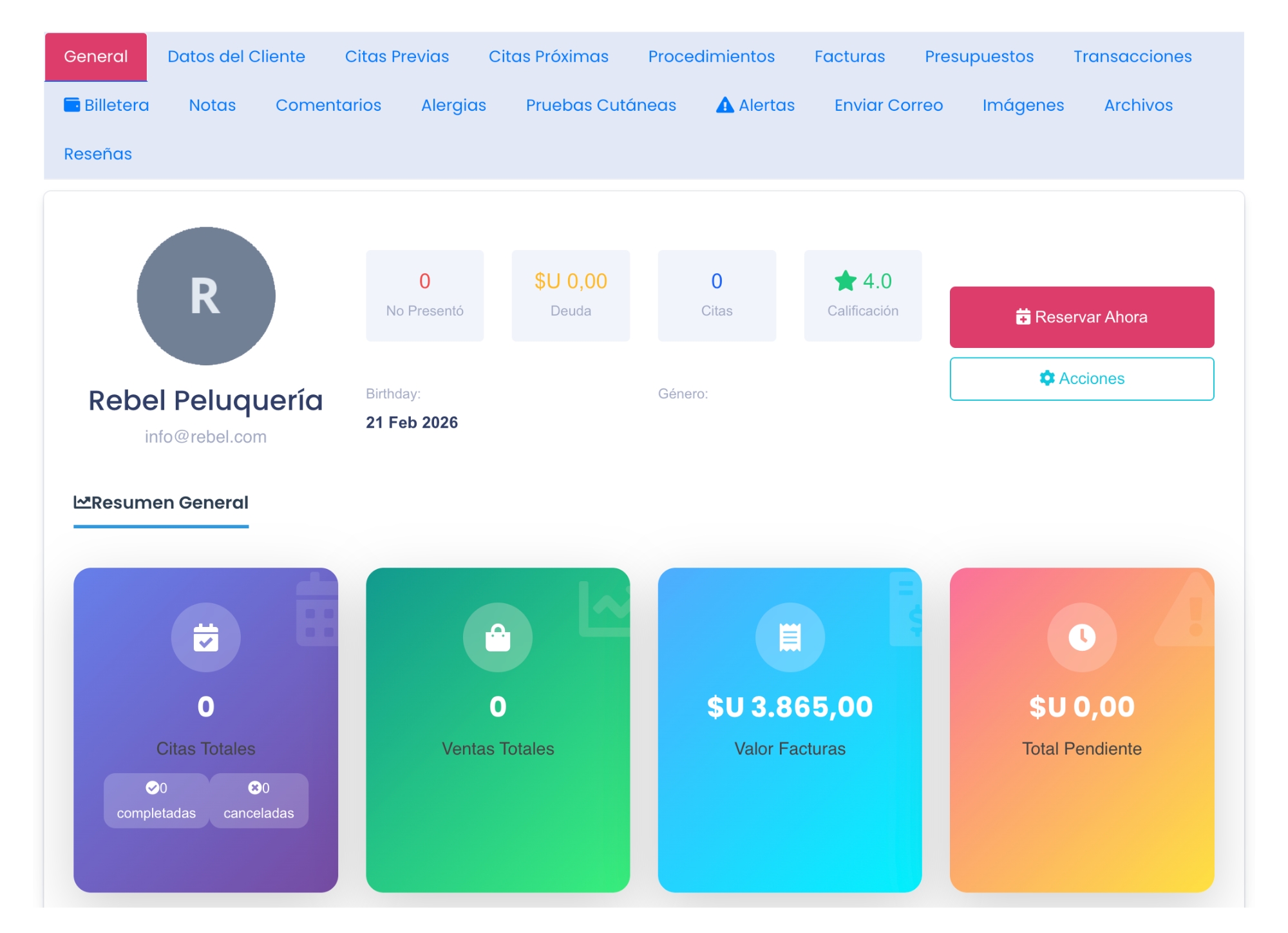Viewport: 1288px width, 933px height.
Task: Open the Facturas tab
Action: 849,57
